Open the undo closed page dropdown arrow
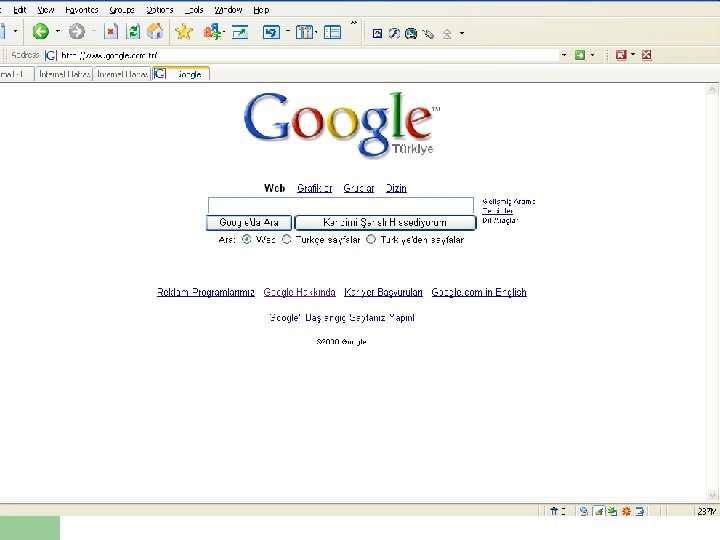The height and width of the screenshot is (540, 720). click(x=288, y=31)
